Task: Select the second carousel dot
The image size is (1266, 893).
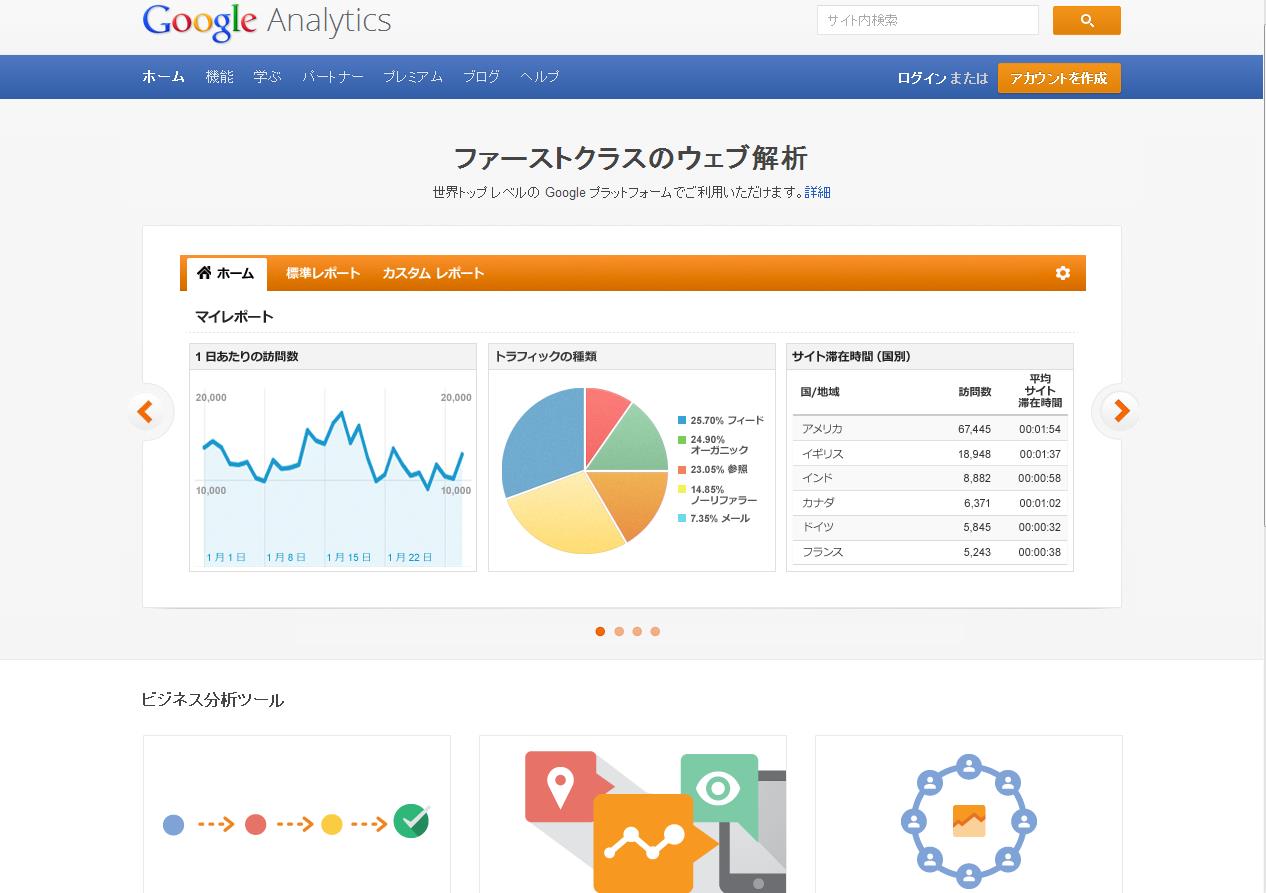Action: (x=619, y=631)
